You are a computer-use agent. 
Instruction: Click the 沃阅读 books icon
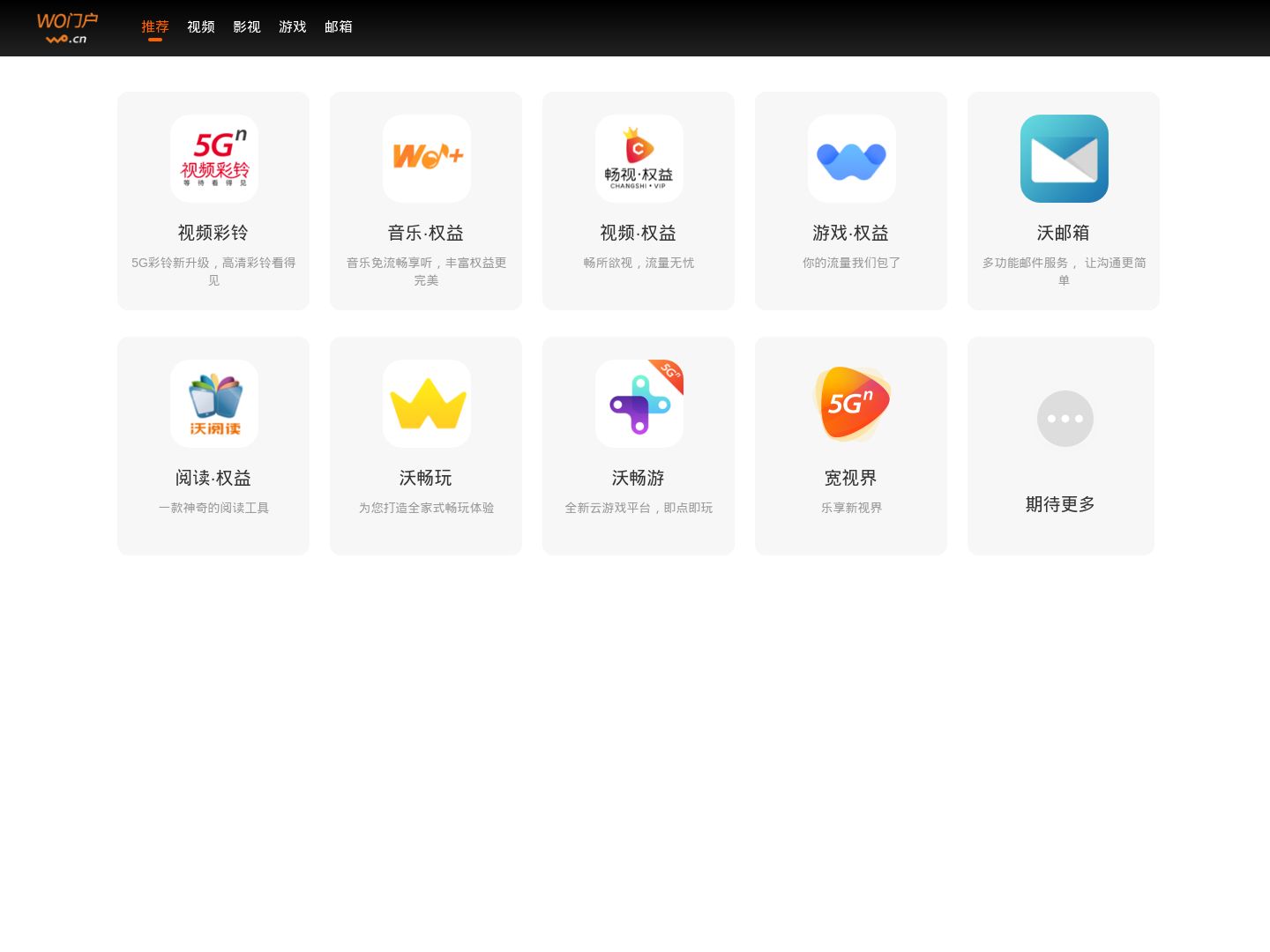pyautogui.click(x=214, y=404)
